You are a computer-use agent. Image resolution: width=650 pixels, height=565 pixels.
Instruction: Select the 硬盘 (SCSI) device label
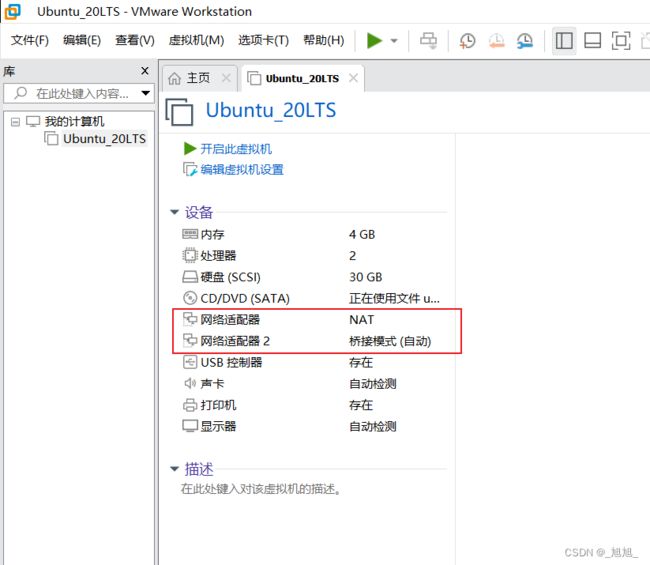[x=230, y=277]
